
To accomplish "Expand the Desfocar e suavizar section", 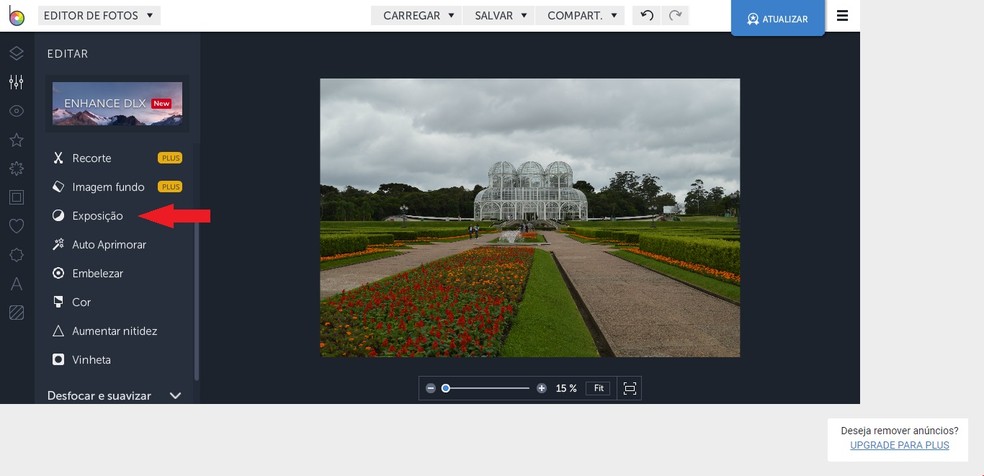I will [x=115, y=396].
